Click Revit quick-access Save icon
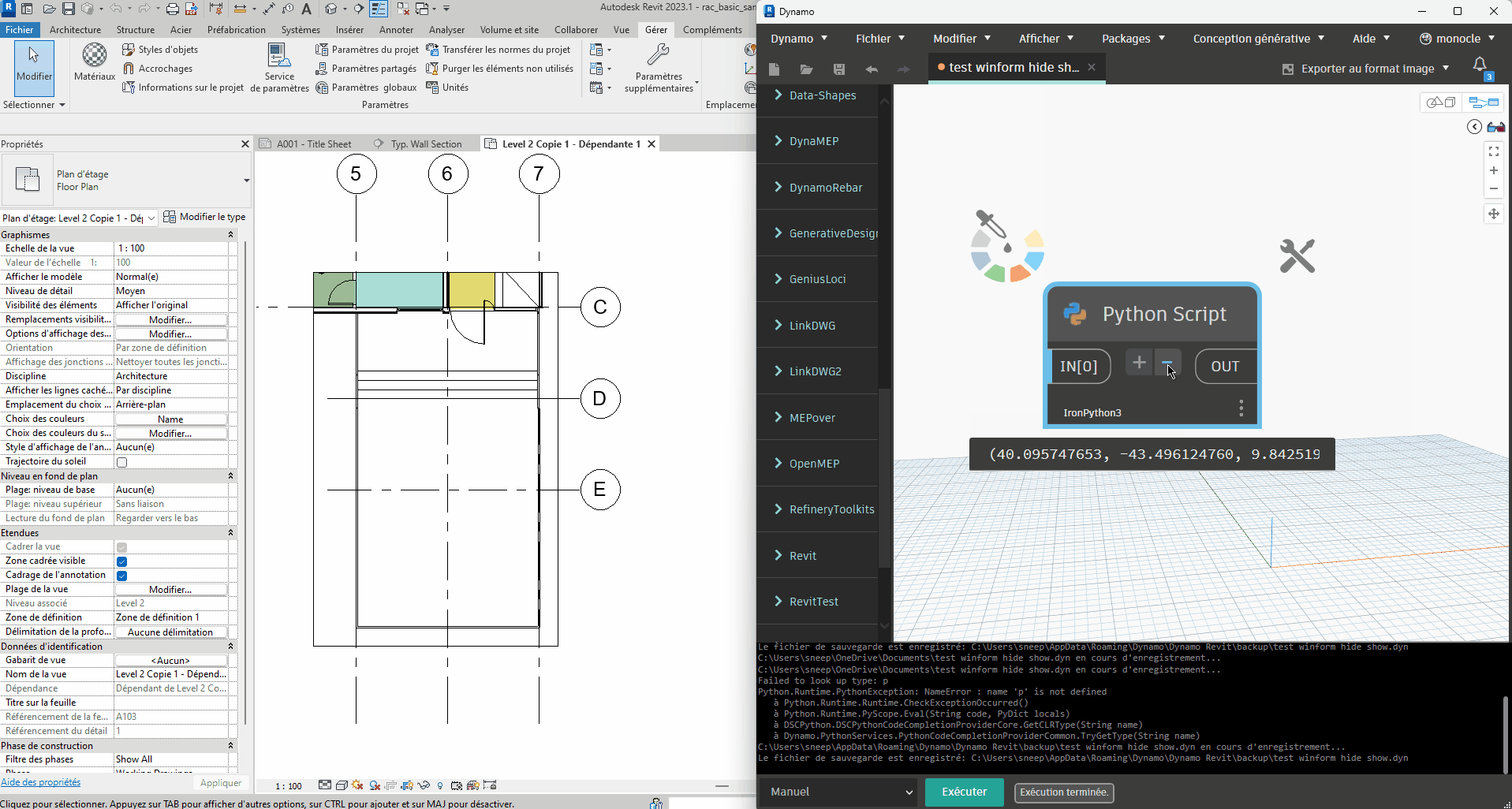The width and height of the screenshot is (1512, 809). (x=69, y=9)
